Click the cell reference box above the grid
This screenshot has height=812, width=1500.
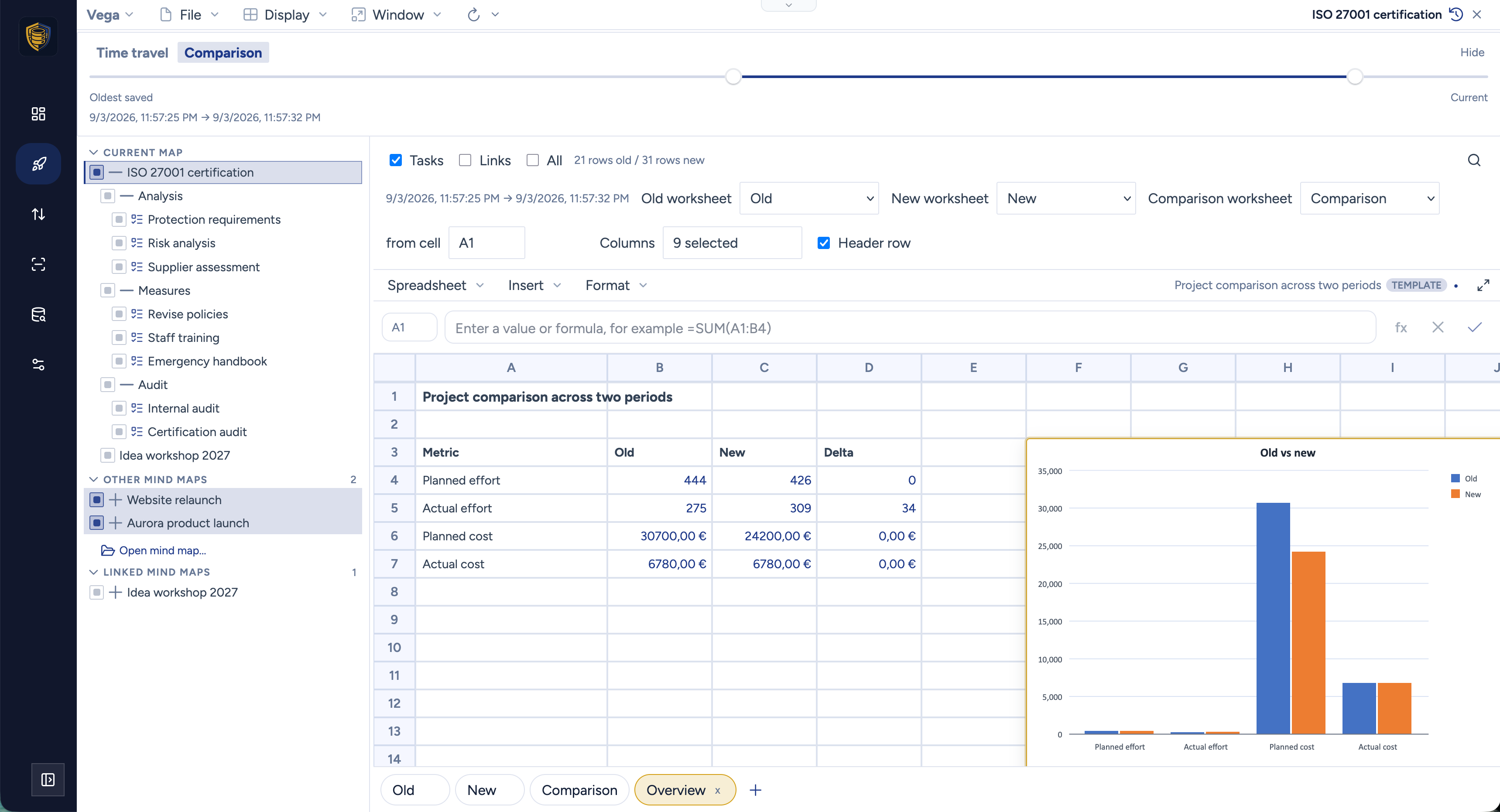pyautogui.click(x=409, y=327)
